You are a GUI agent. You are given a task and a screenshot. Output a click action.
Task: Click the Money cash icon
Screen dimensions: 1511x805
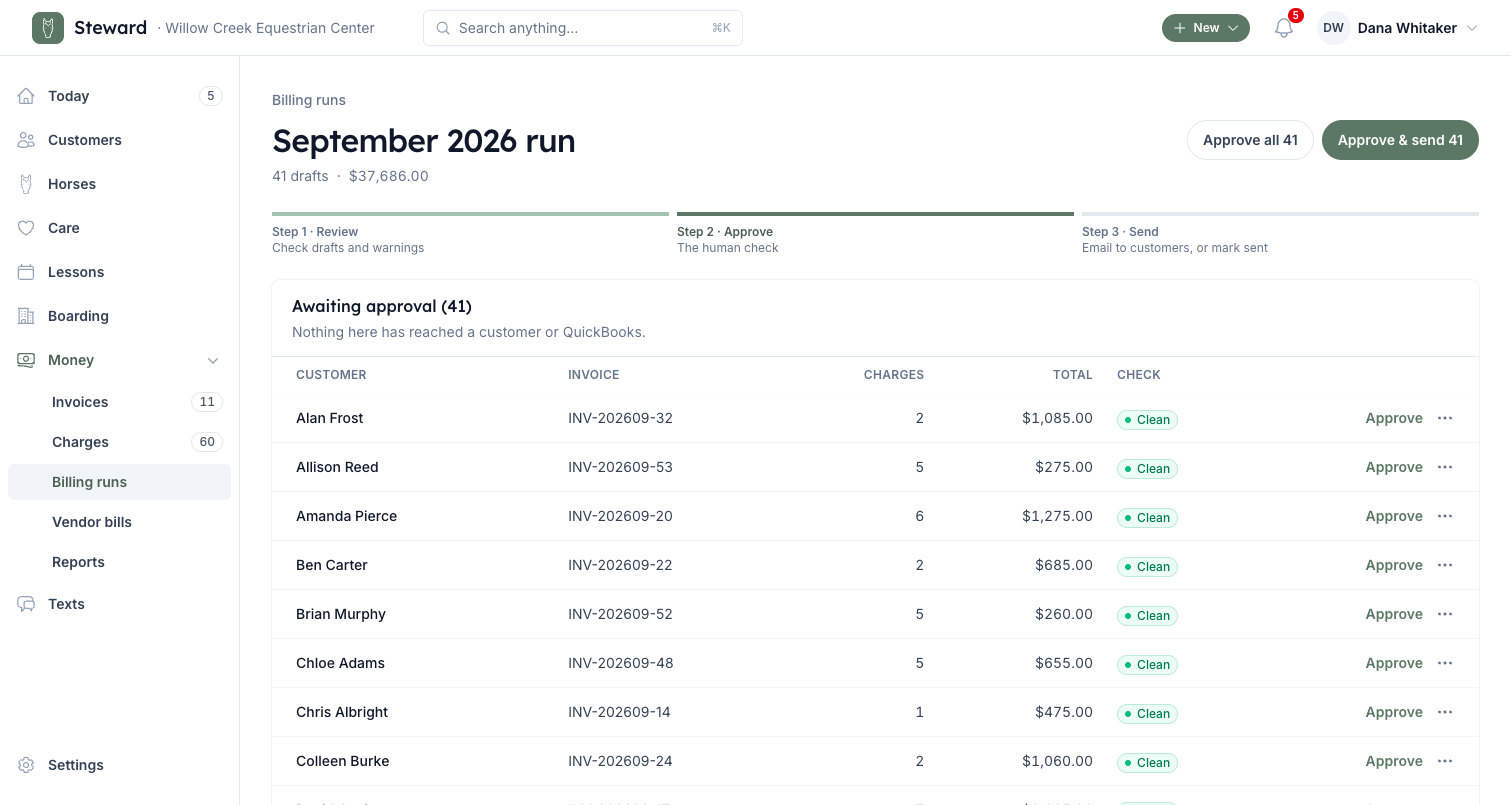pos(26,360)
